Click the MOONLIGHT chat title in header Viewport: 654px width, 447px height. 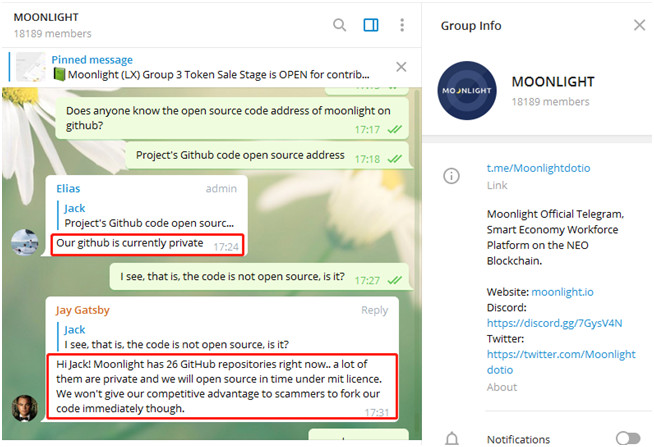click(x=46, y=17)
